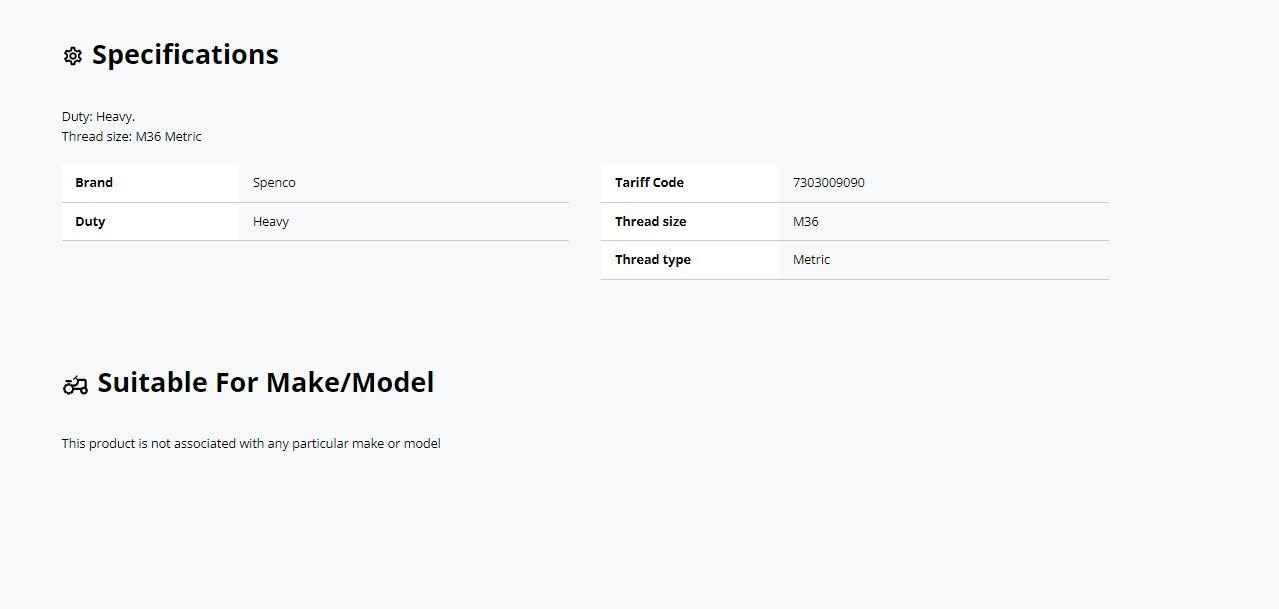
Task: Click the Spenco brand value
Action: point(274,183)
